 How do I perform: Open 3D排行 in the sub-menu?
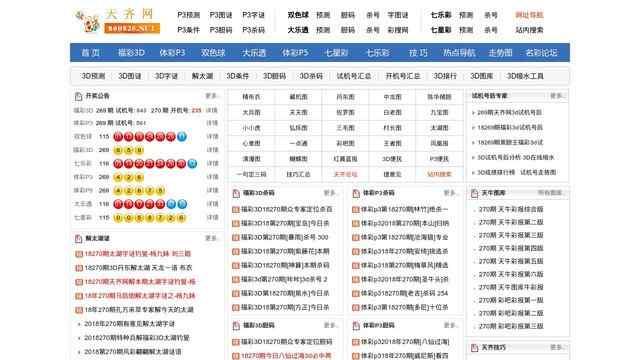[x=445, y=76]
